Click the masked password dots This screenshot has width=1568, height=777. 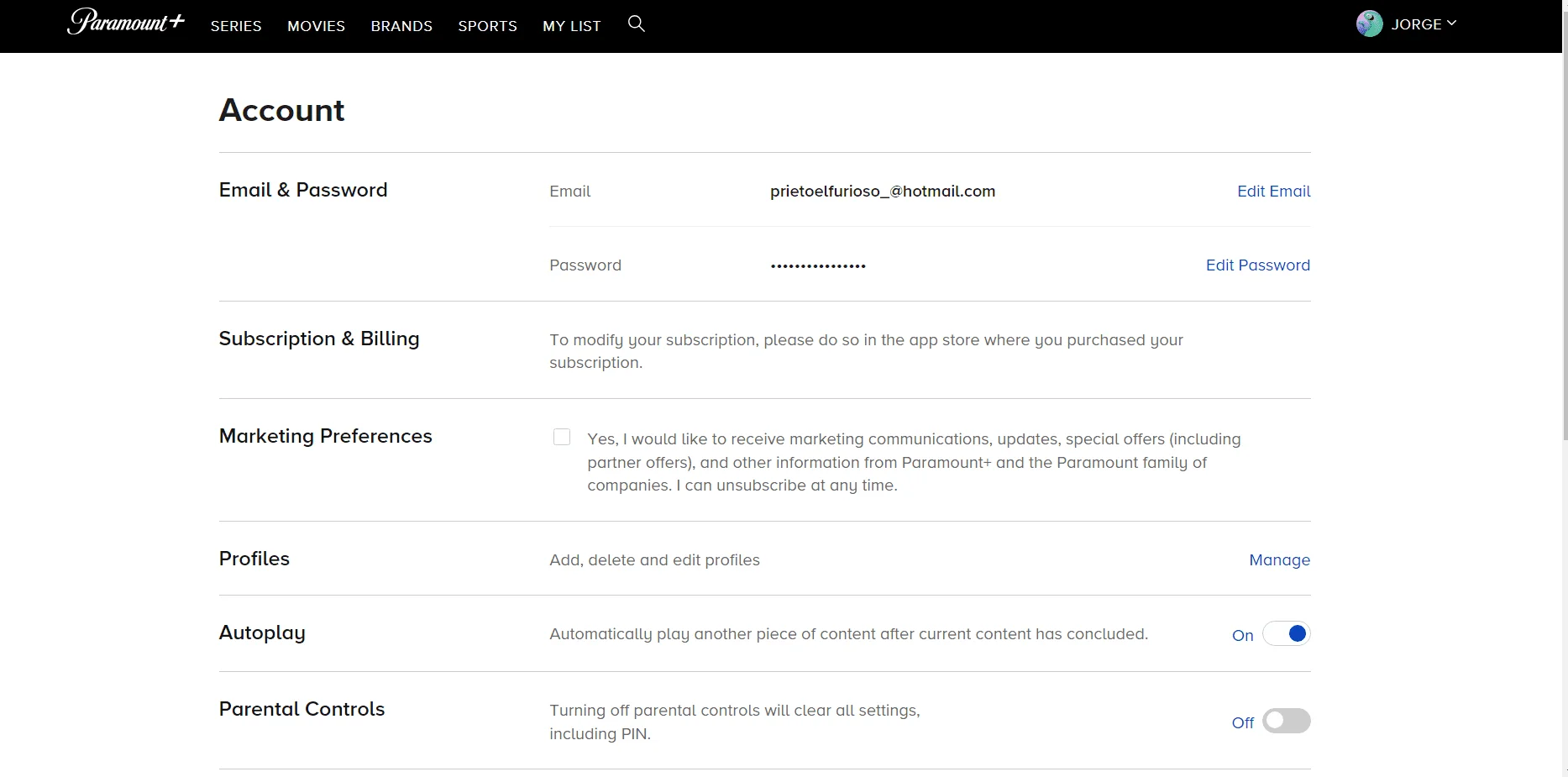click(x=818, y=266)
